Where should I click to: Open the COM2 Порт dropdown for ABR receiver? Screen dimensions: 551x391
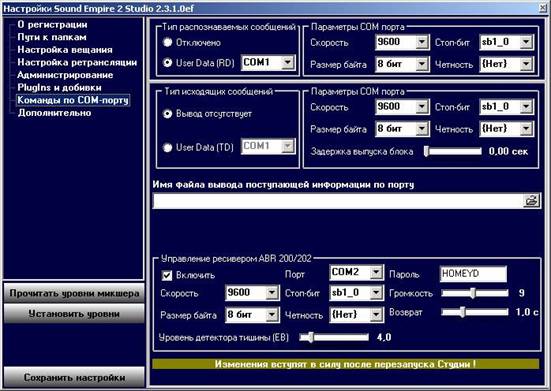coord(376,272)
